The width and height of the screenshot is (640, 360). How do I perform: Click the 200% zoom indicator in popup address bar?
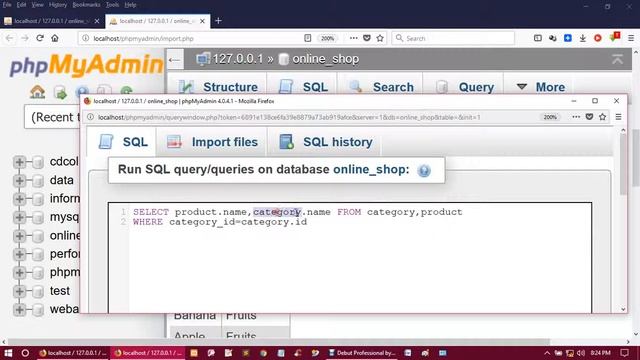pos(550,117)
